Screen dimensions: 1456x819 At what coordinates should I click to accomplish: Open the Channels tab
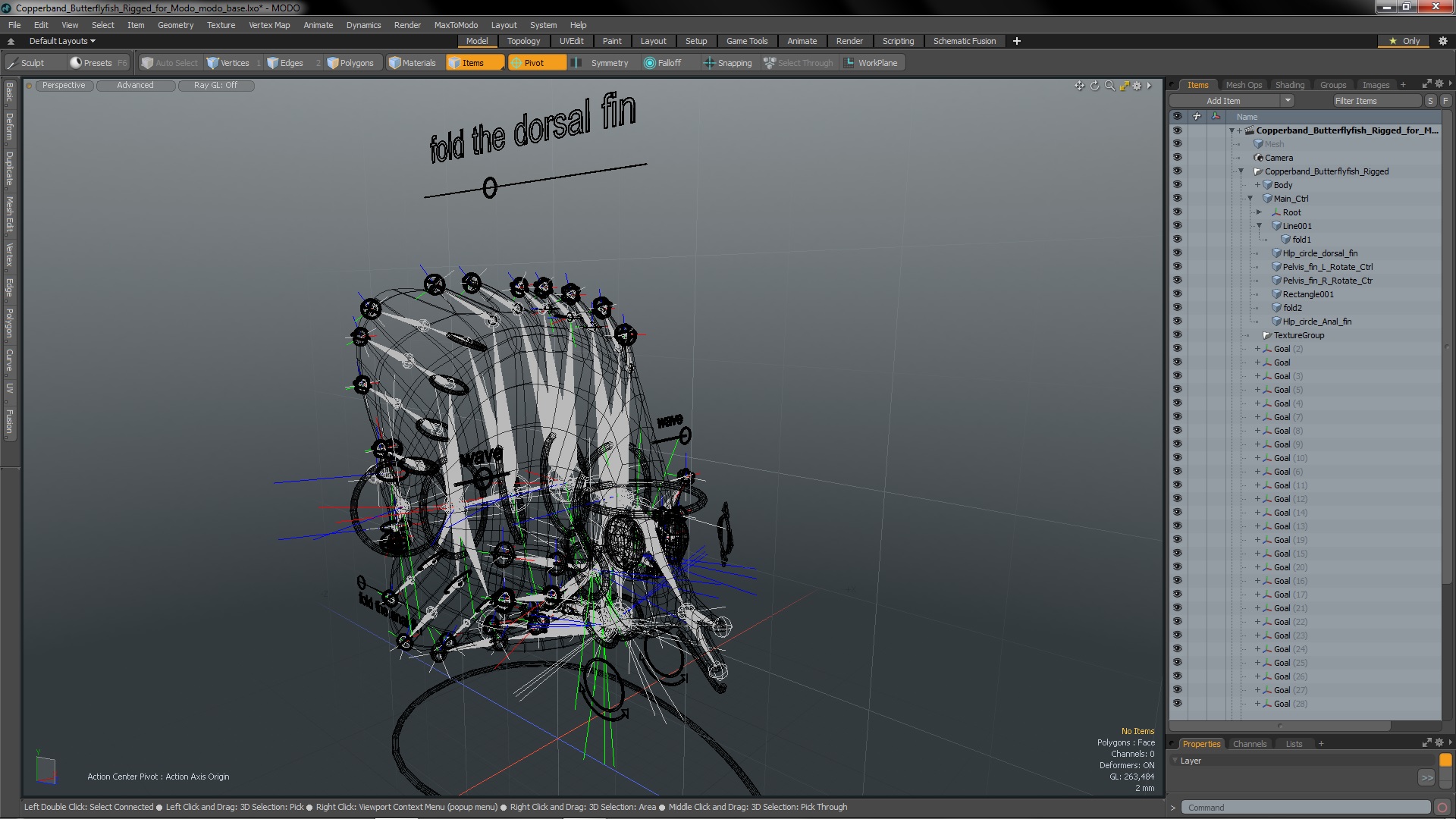tap(1250, 744)
